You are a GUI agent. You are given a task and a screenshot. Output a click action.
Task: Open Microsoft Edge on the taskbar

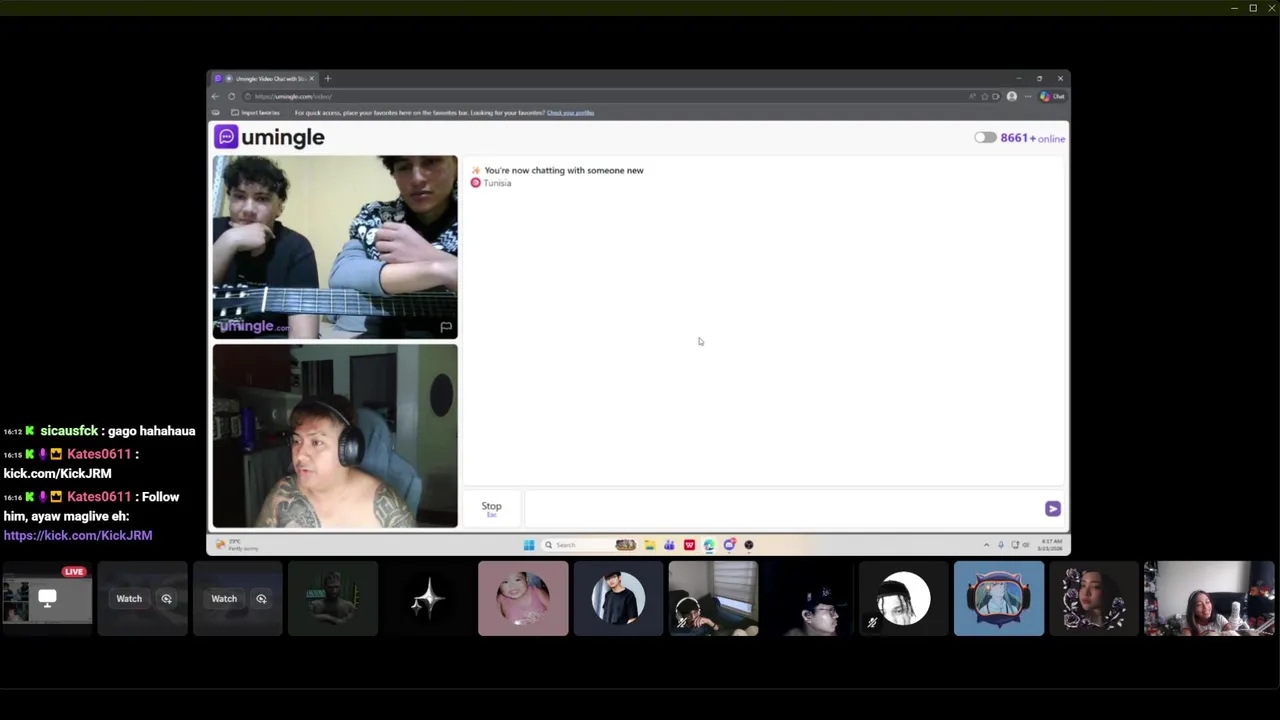(709, 545)
